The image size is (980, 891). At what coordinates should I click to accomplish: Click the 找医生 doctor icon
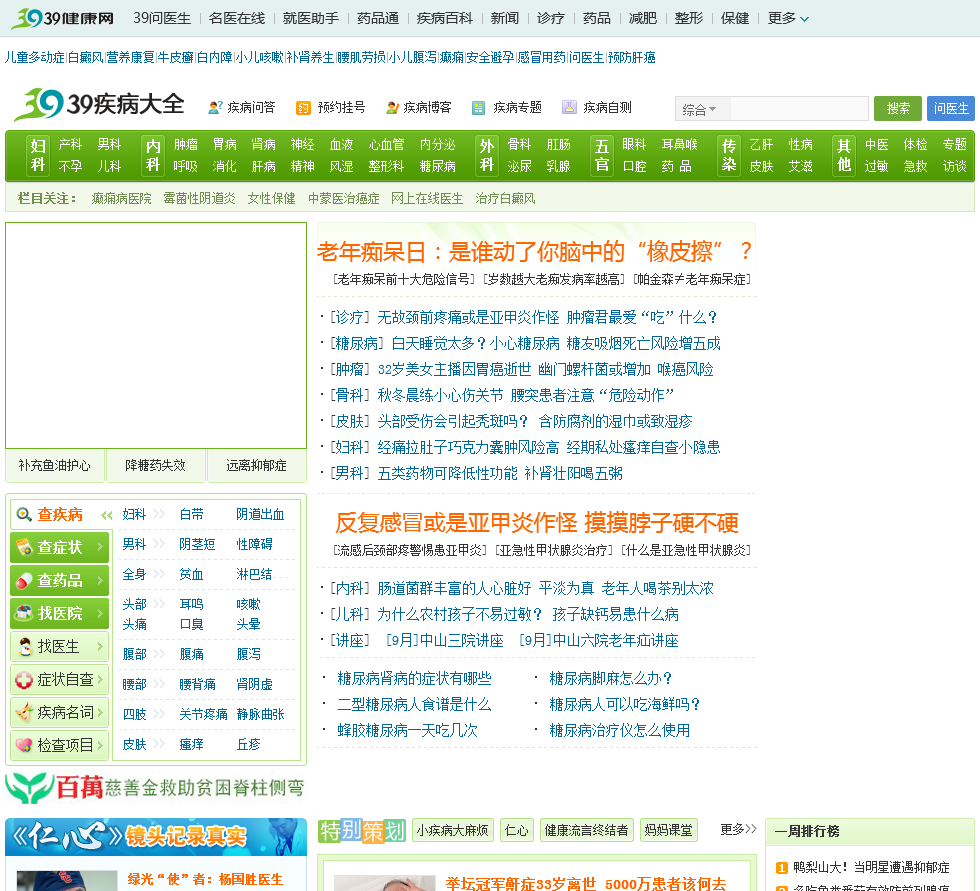point(25,646)
